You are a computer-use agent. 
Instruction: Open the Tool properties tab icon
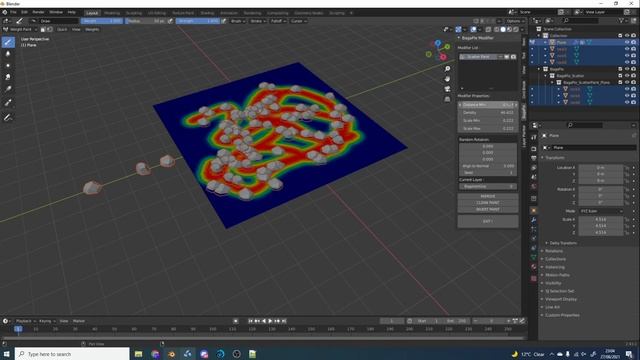pos(534,138)
